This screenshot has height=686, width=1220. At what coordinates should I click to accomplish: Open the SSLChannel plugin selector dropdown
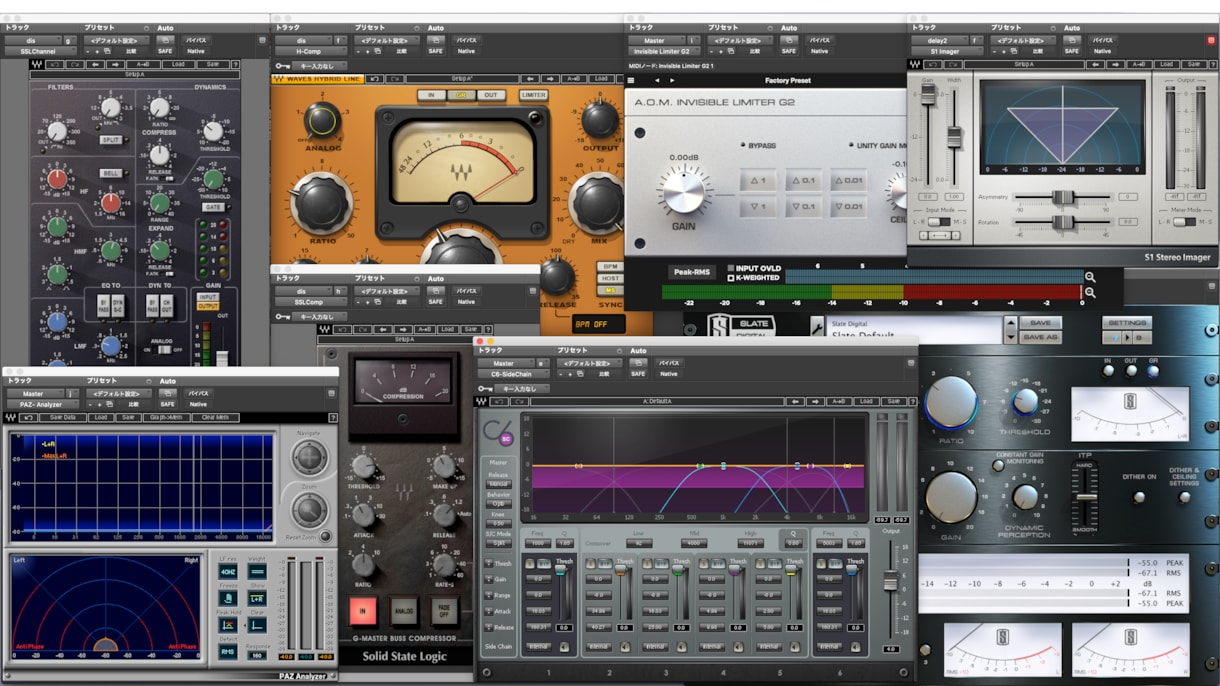(41, 50)
